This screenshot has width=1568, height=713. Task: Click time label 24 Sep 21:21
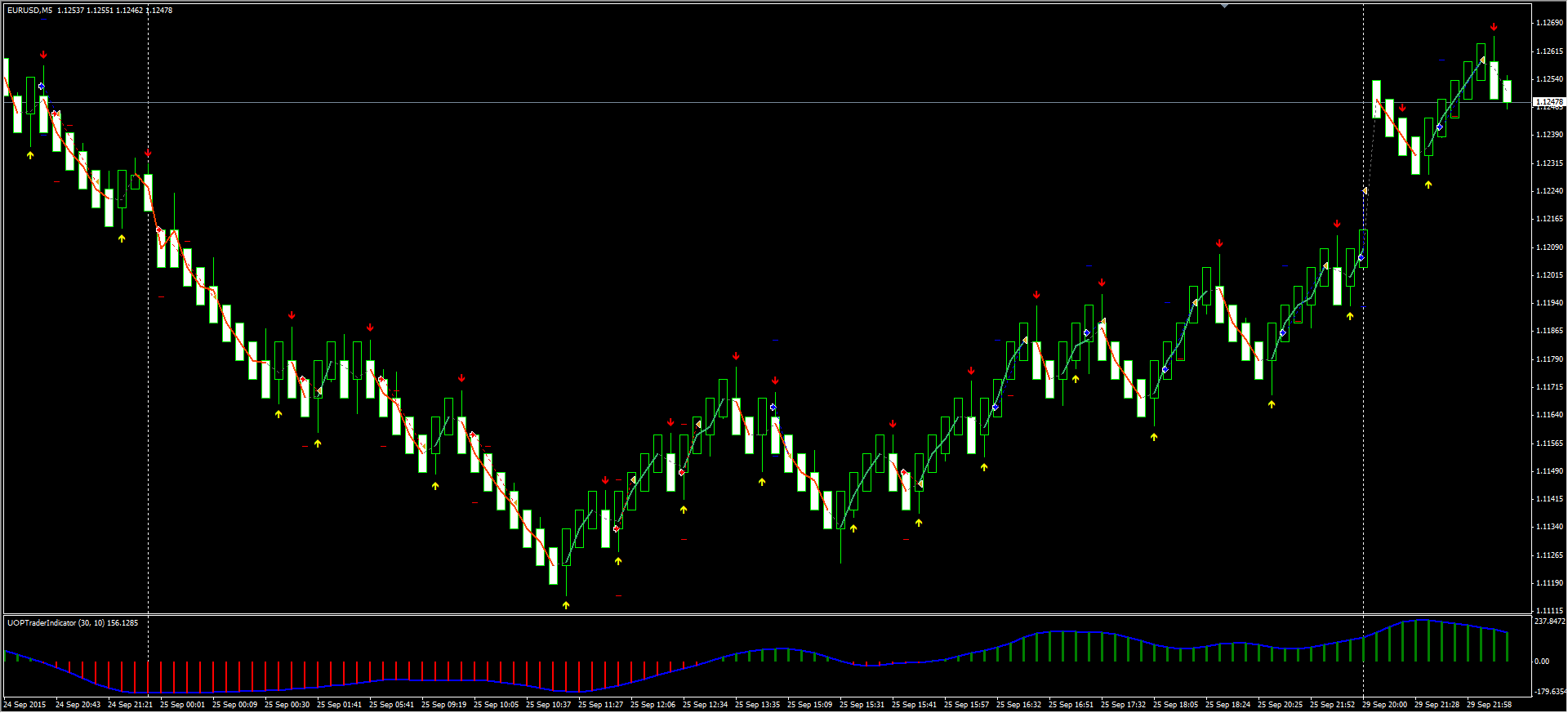pos(130,704)
